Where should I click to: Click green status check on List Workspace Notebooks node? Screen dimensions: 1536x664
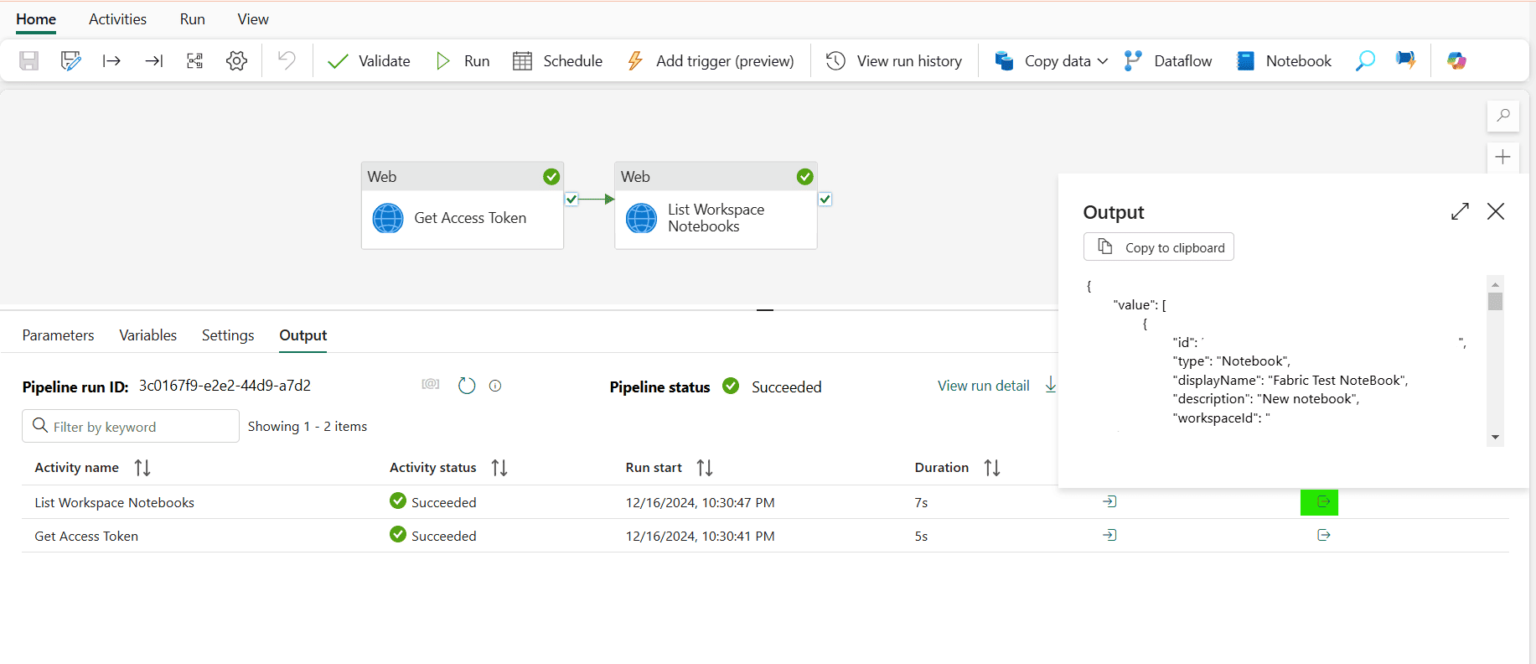click(x=805, y=177)
